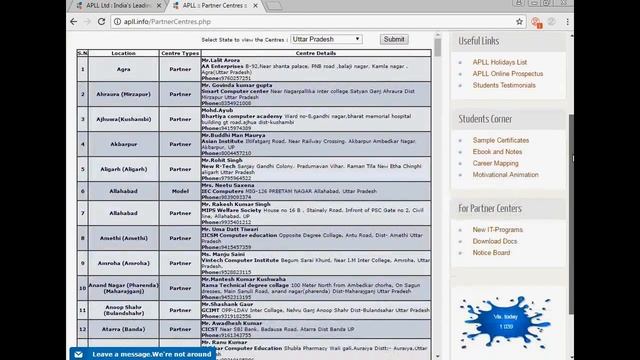Click the blue splash visitor counter image

(505, 322)
